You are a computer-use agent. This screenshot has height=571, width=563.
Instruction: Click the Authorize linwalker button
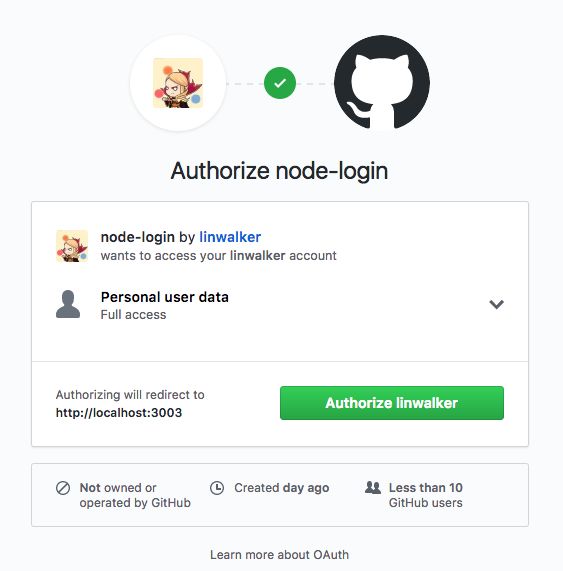(392, 403)
